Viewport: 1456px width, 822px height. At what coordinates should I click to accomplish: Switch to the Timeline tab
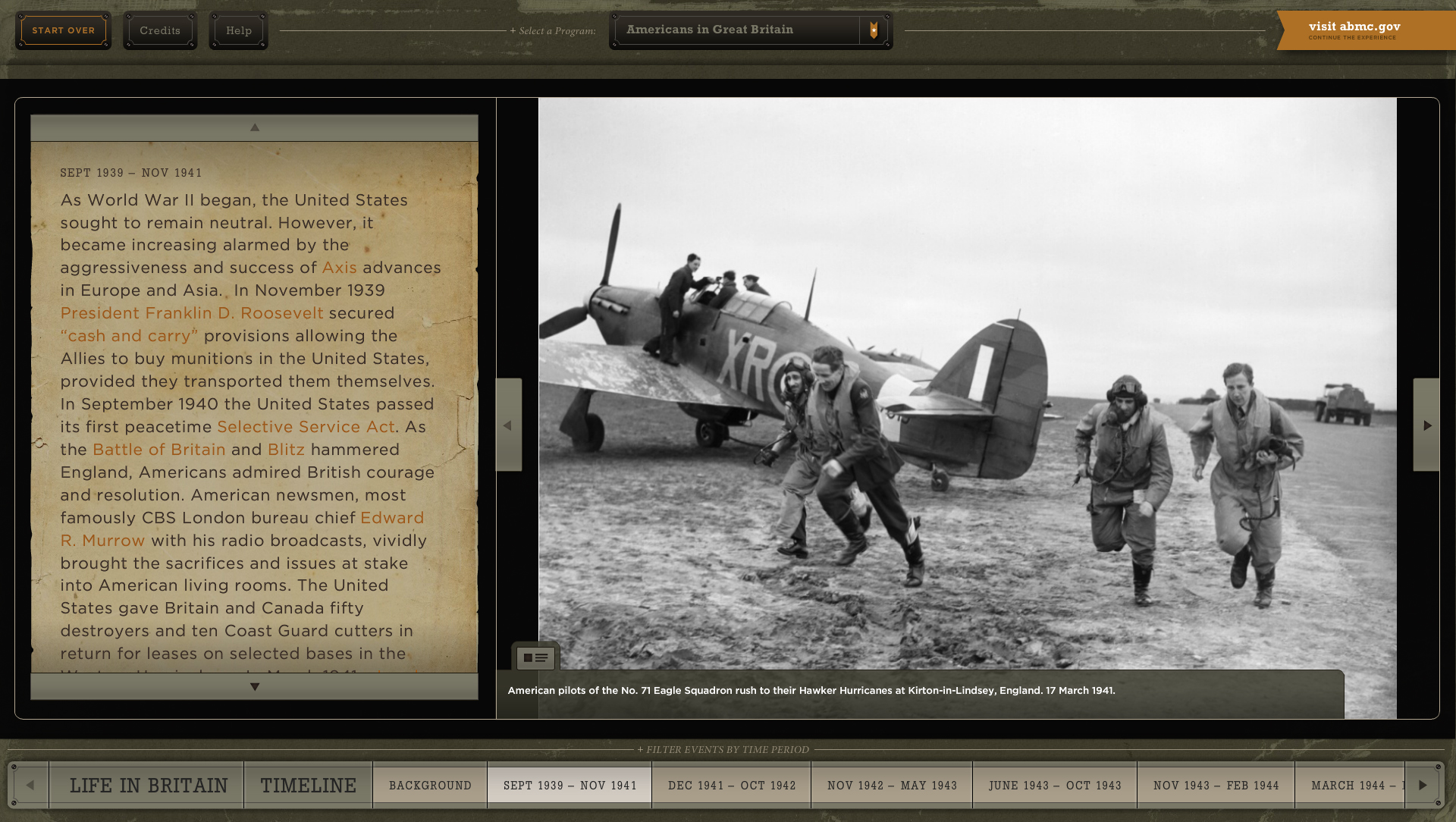tap(308, 786)
